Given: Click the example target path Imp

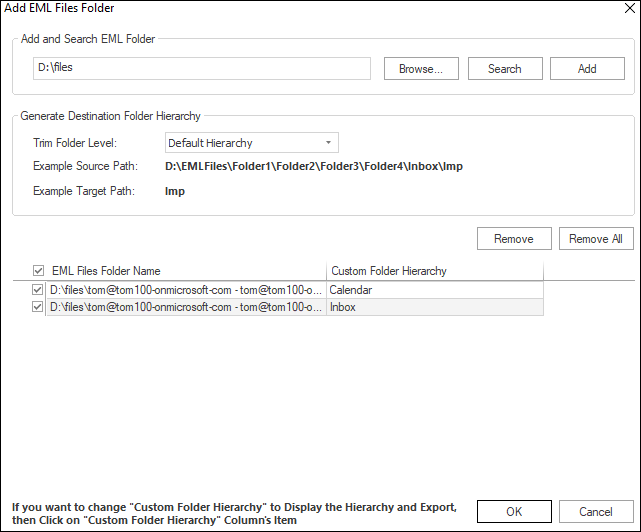Looking at the screenshot, I should pos(175,191).
